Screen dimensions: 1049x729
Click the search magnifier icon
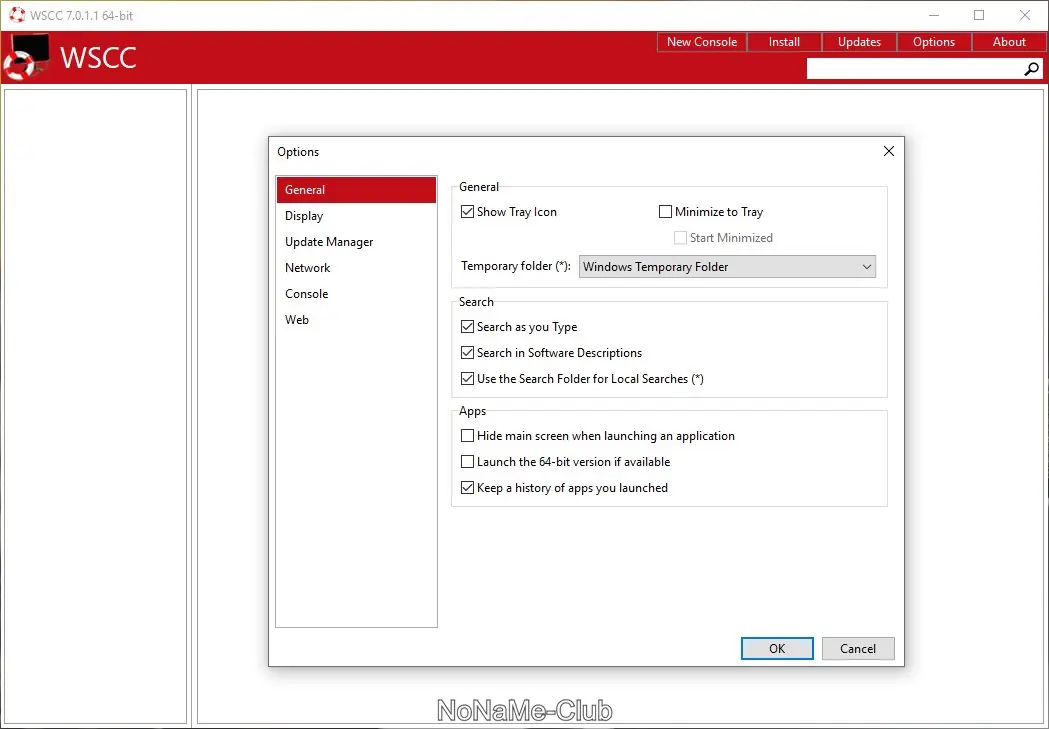tap(1032, 69)
